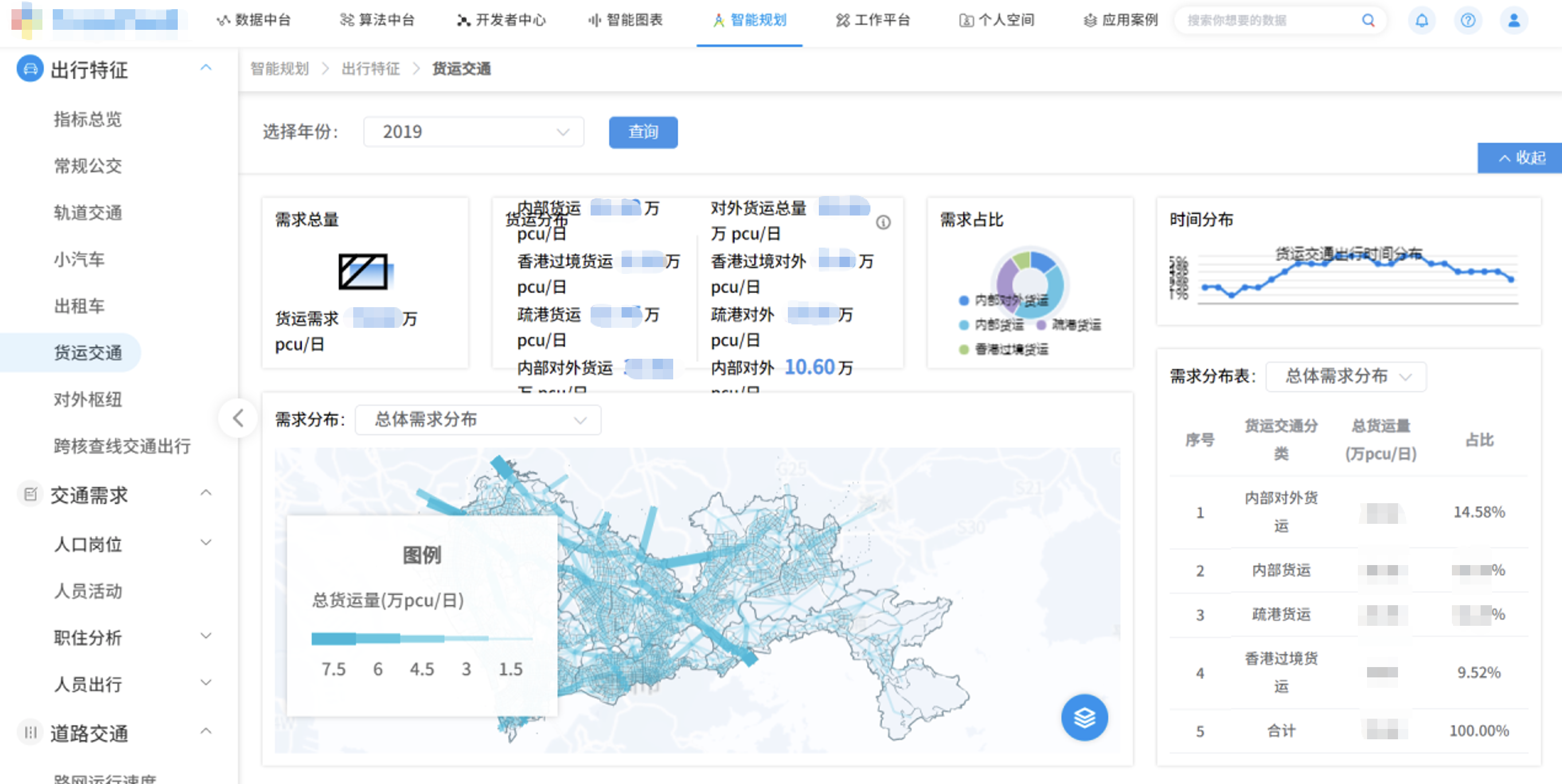Click the 收起 collapse button
Screen dimensions: 1562x784
(x=1520, y=158)
